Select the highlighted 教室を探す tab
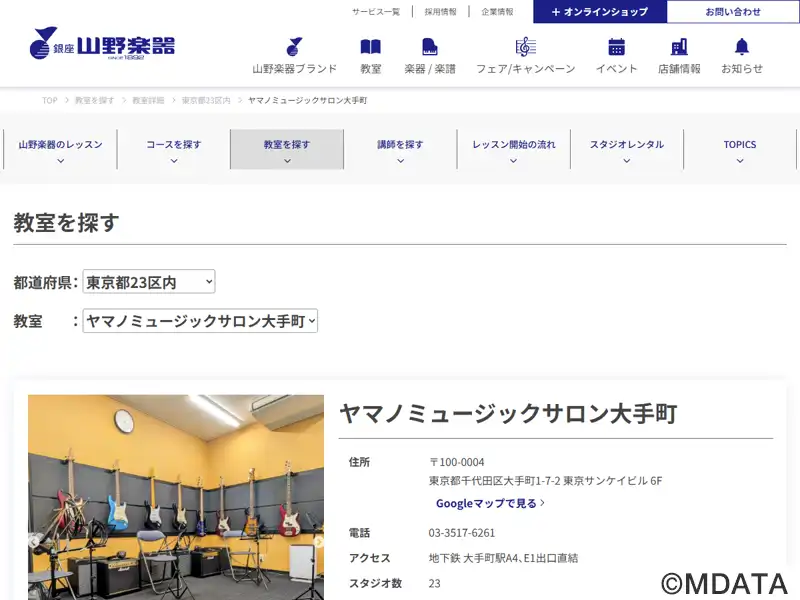The height and width of the screenshot is (600, 800). pos(287,149)
